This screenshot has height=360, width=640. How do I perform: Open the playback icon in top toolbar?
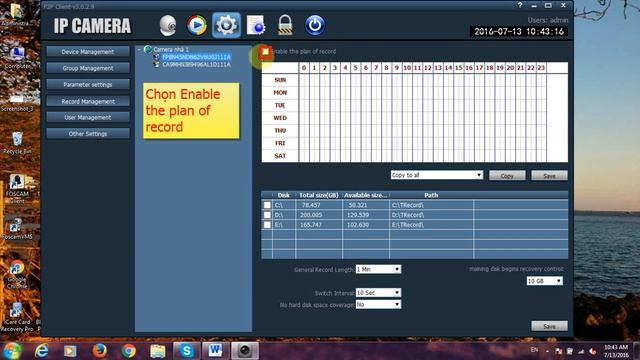coord(197,25)
